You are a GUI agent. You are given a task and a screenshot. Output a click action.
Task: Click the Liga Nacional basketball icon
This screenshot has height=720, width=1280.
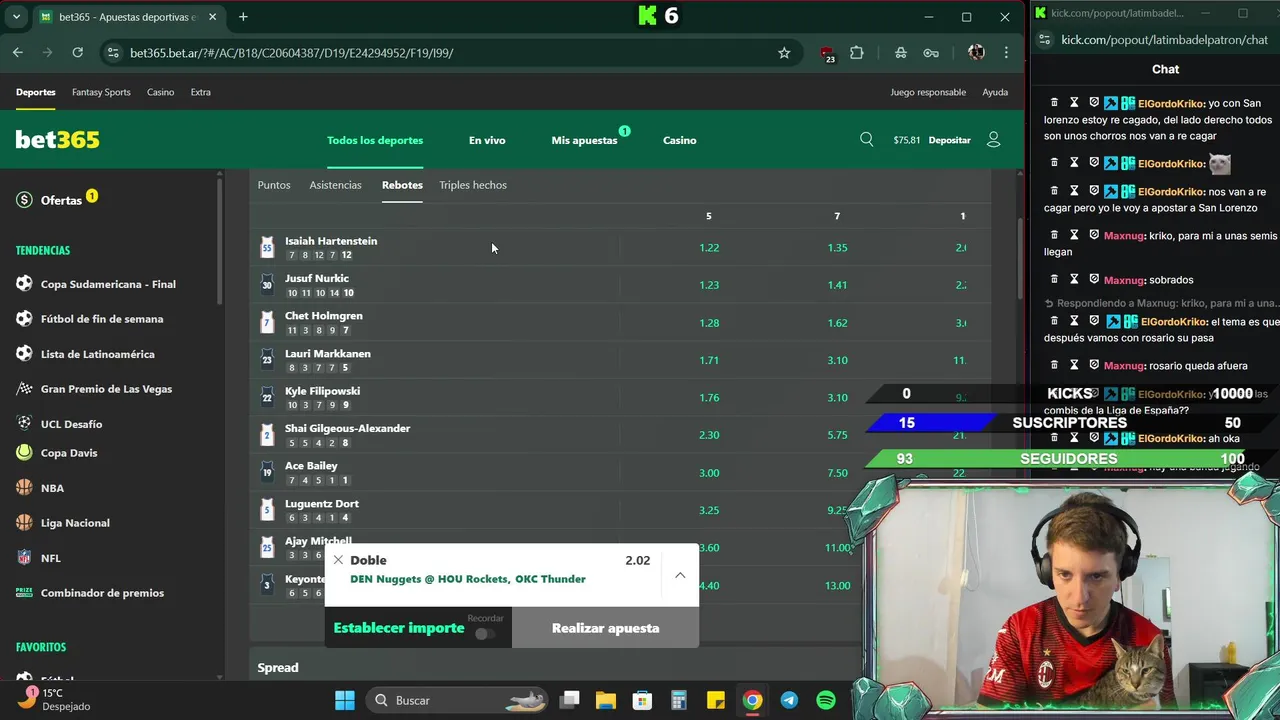pos(24,523)
